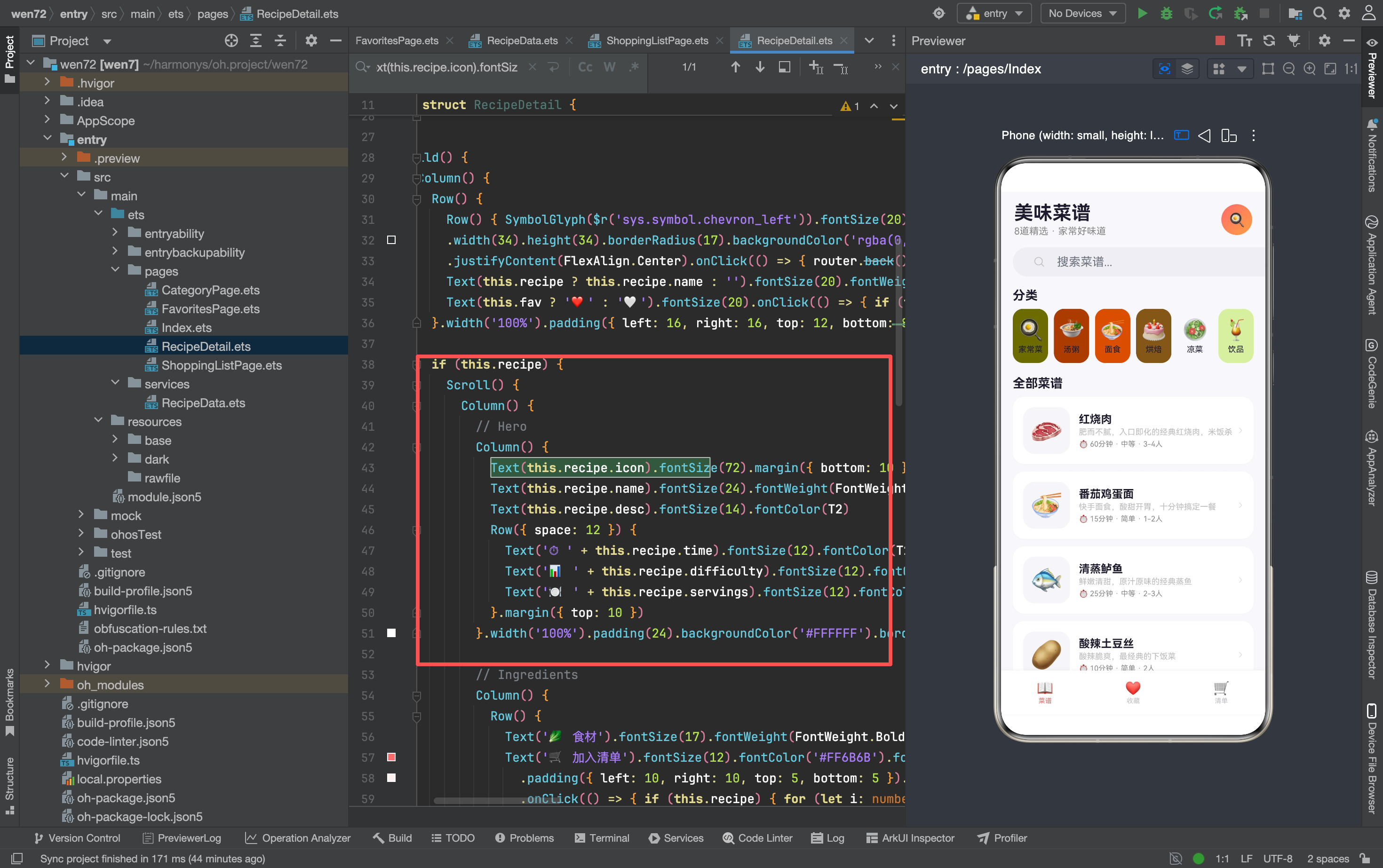Tap the orange search button in preview
The image size is (1383, 868).
pyautogui.click(x=1236, y=219)
